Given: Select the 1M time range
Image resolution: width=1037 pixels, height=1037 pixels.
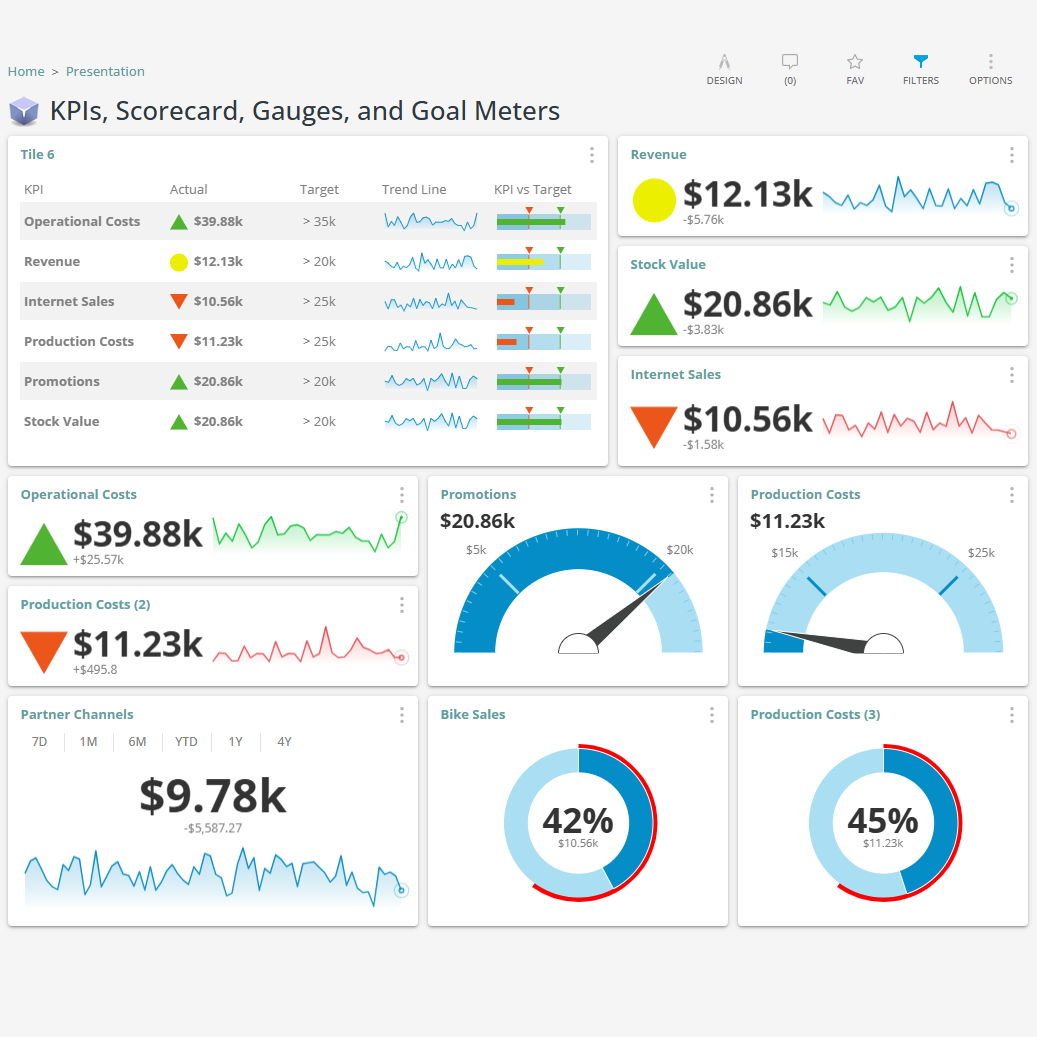Looking at the screenshot, I should click(x=88, y=742).
